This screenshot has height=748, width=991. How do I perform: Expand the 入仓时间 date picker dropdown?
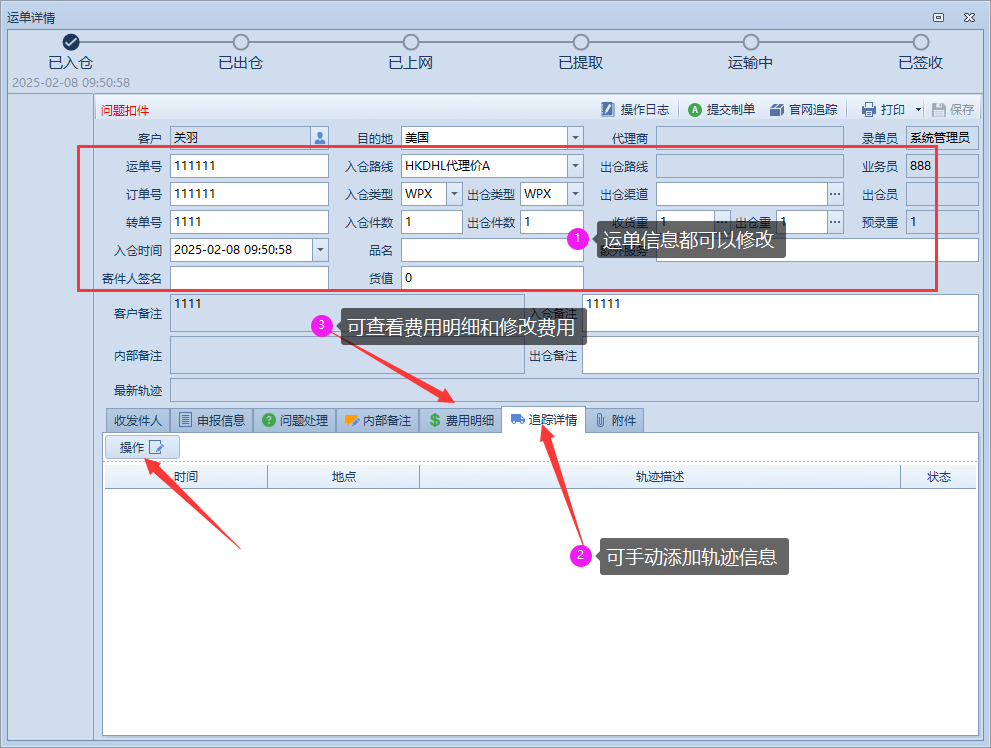point(320,250)
